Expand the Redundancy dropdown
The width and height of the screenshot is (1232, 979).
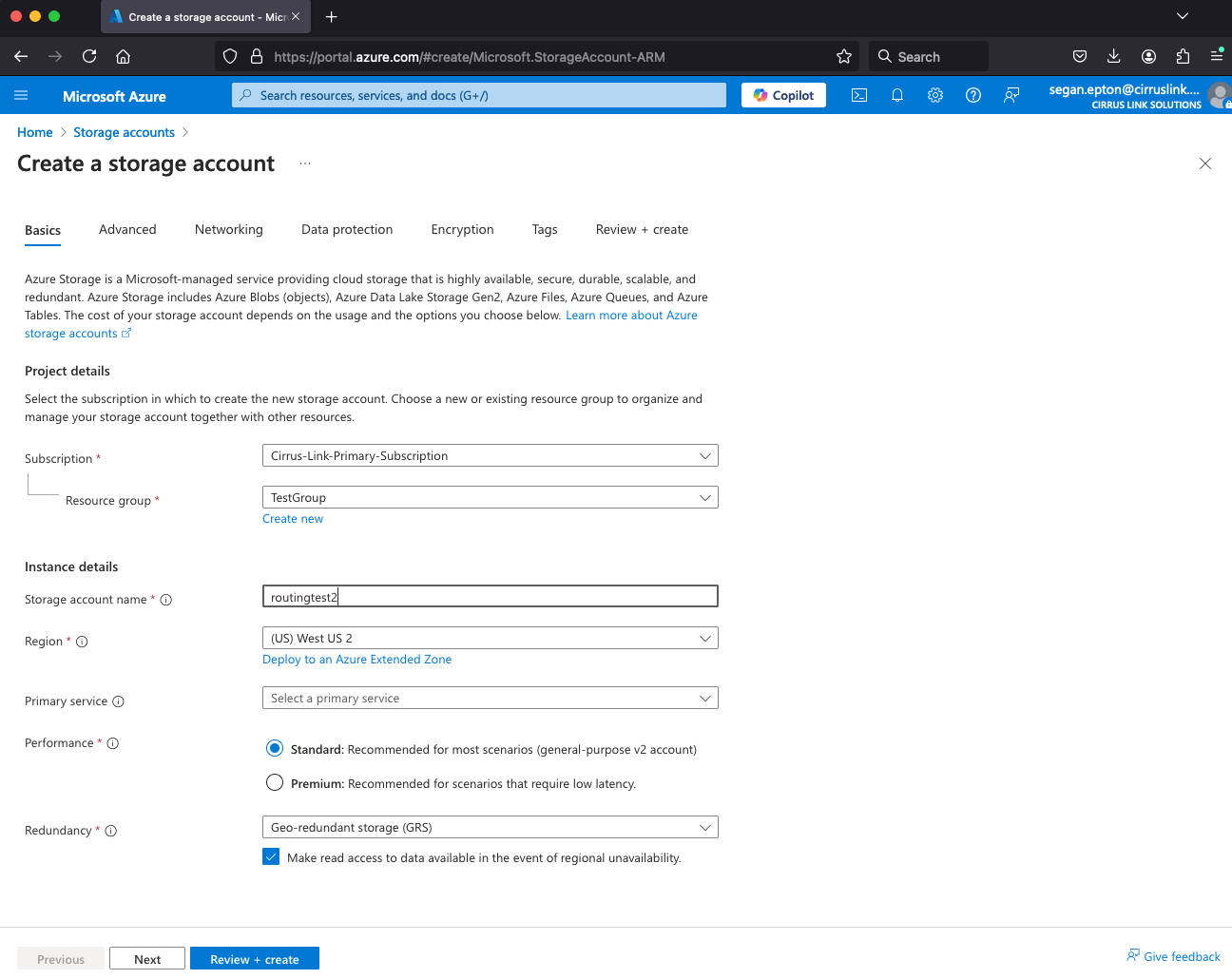point(490,828)
